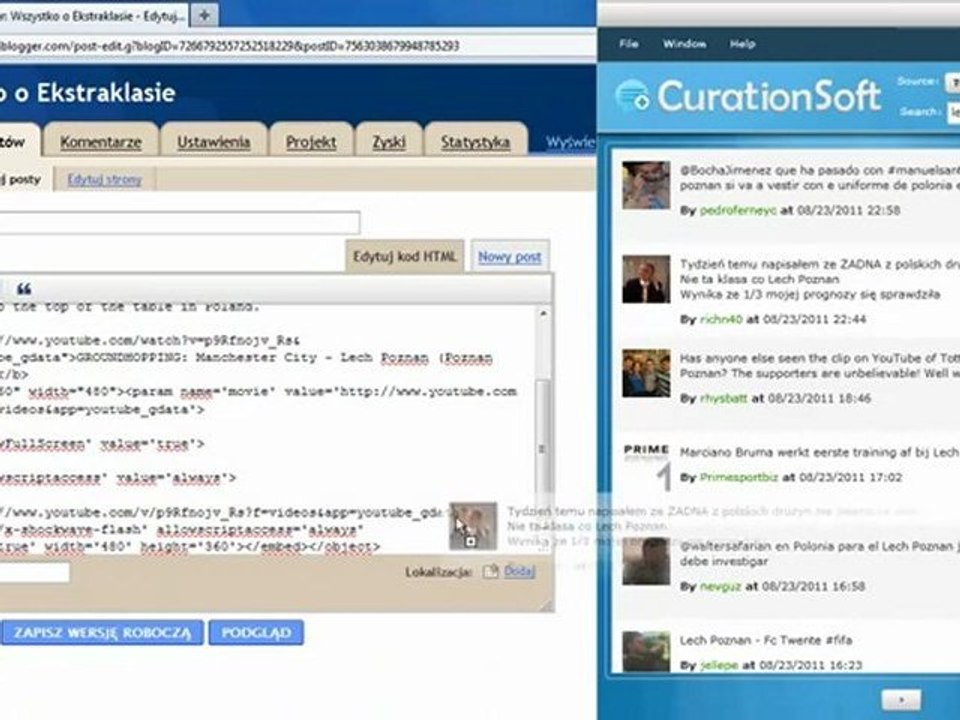Switch to the Zyski tab
Screen dimensions: 960x720
[389, 142]
